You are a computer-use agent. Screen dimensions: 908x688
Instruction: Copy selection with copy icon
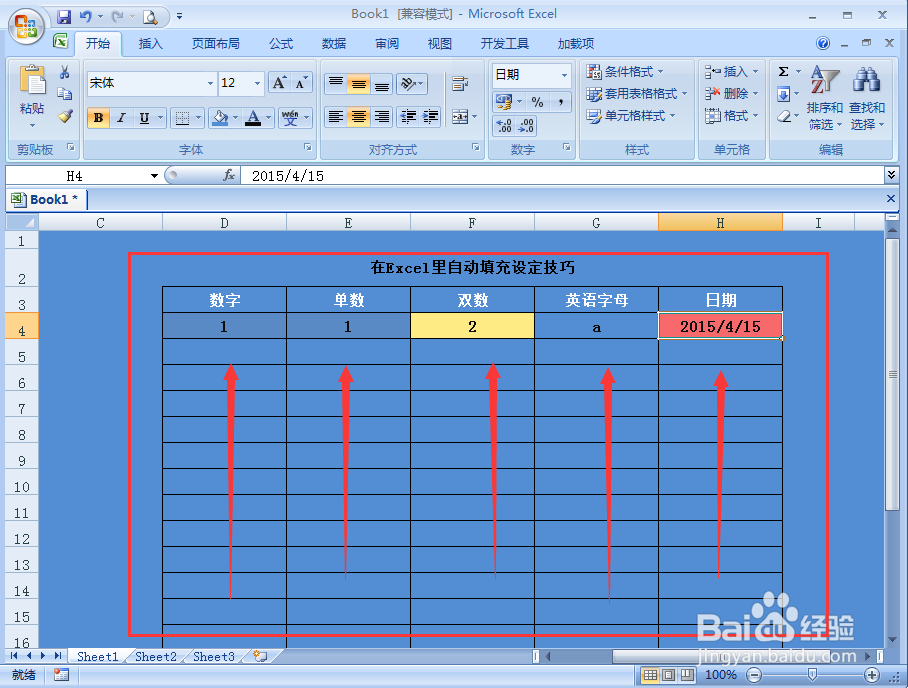tap(65, 94)
